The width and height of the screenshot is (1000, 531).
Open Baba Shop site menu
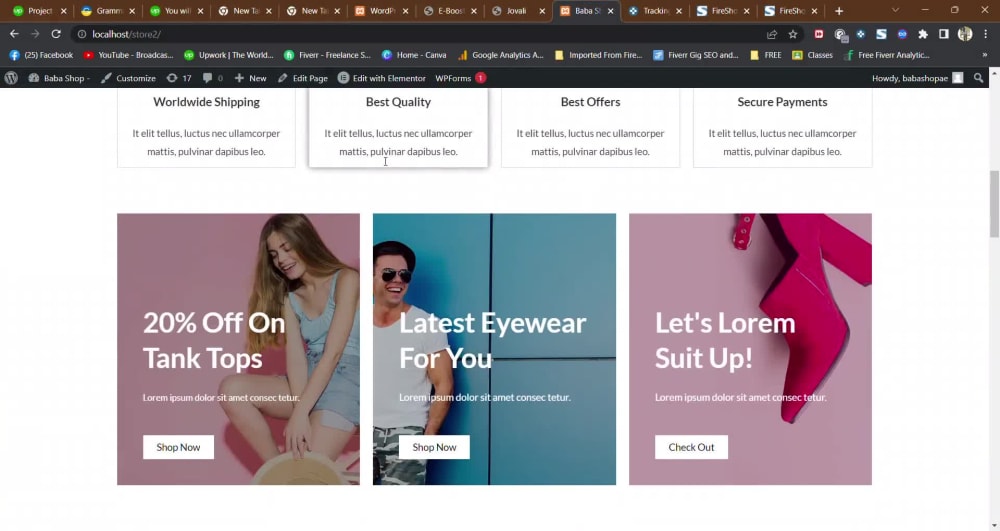59,78
